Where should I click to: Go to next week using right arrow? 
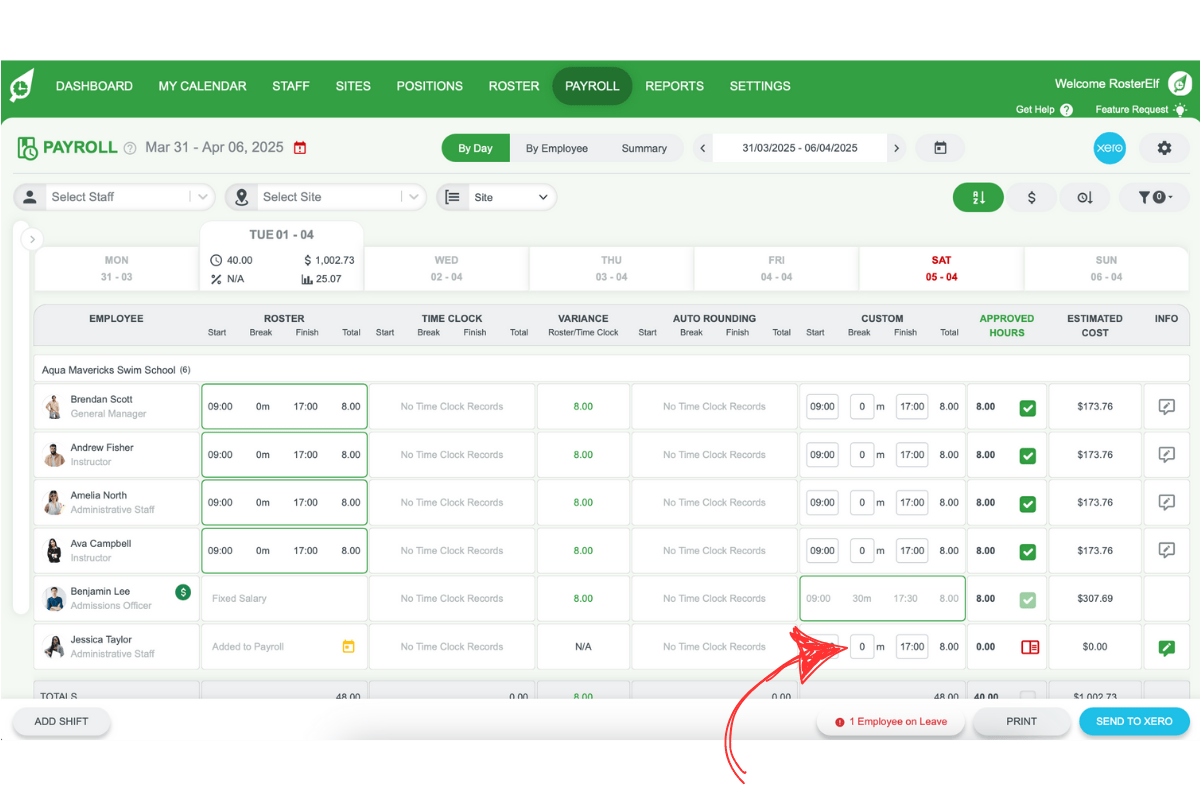tap(896, 148)
